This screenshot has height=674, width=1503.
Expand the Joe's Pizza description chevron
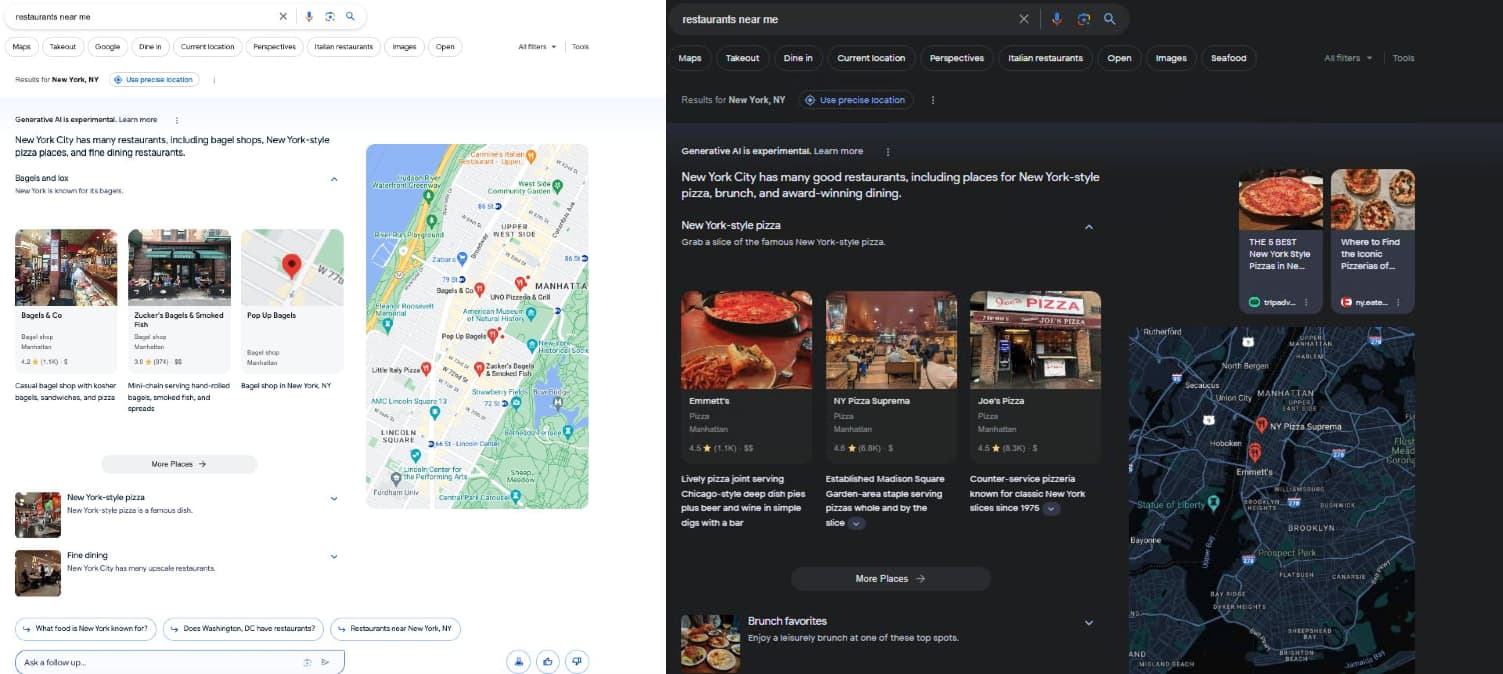[x=1051, y=508]
